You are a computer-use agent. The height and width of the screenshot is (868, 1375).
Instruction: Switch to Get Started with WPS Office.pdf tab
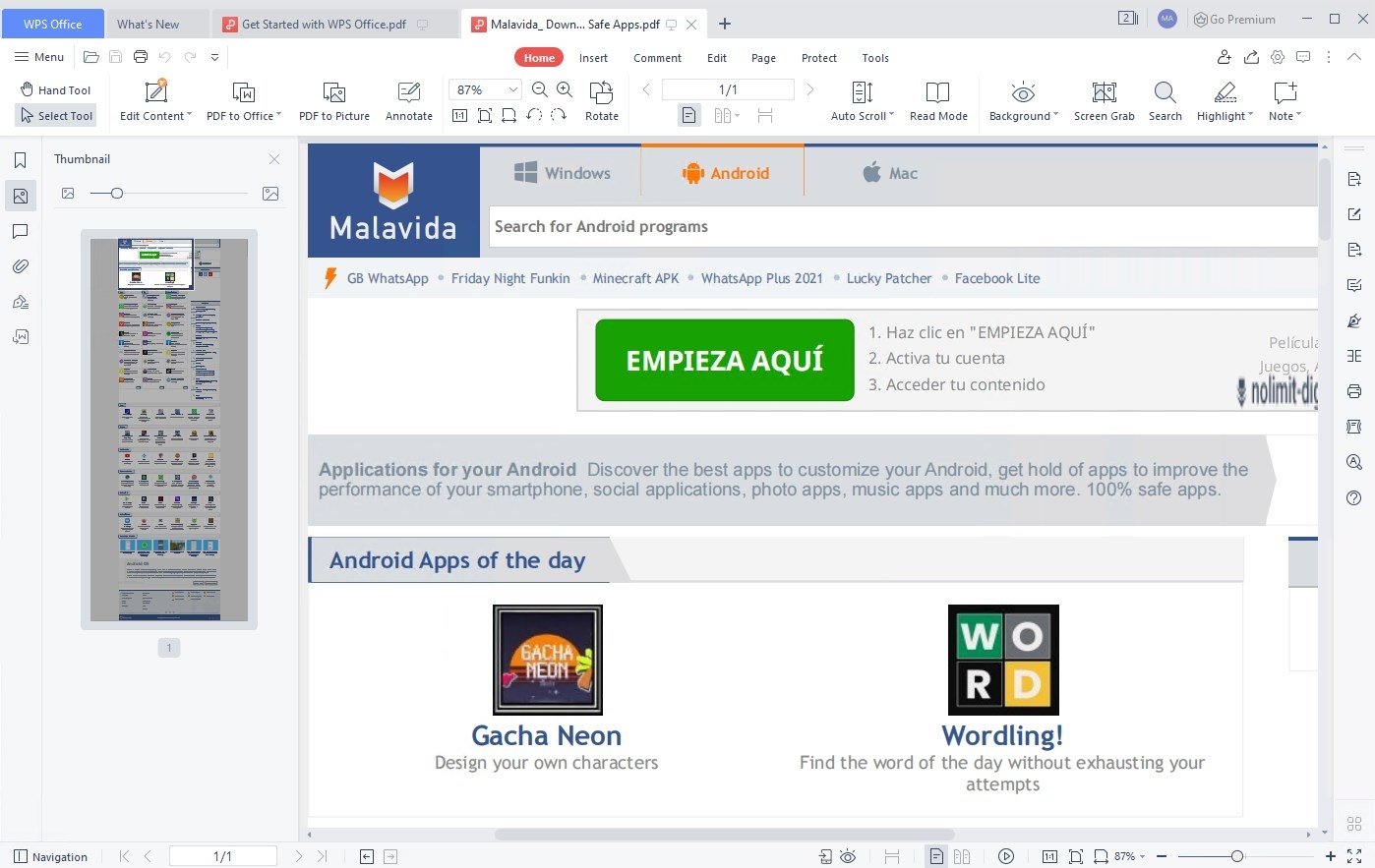coord(334,24)
